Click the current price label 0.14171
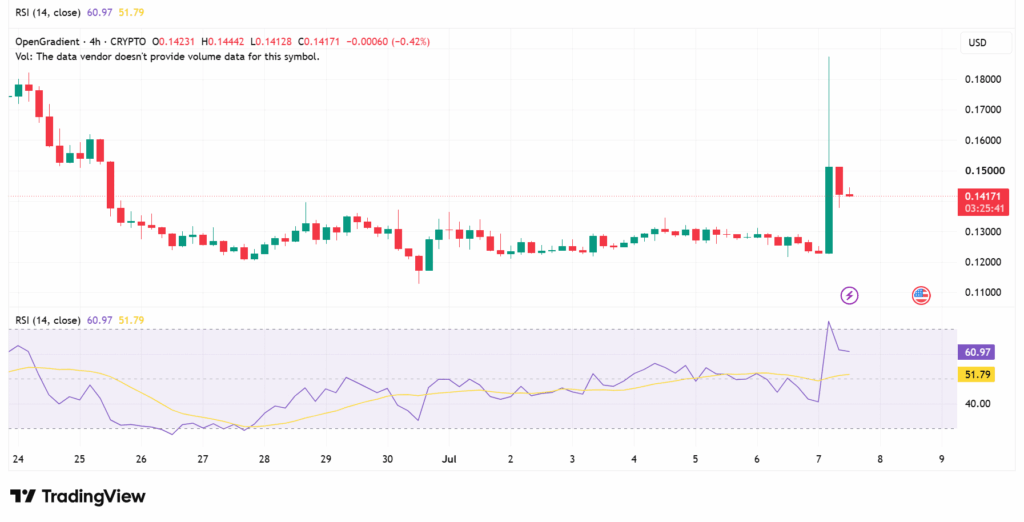 pyautogui.click(x=982, y=196)
